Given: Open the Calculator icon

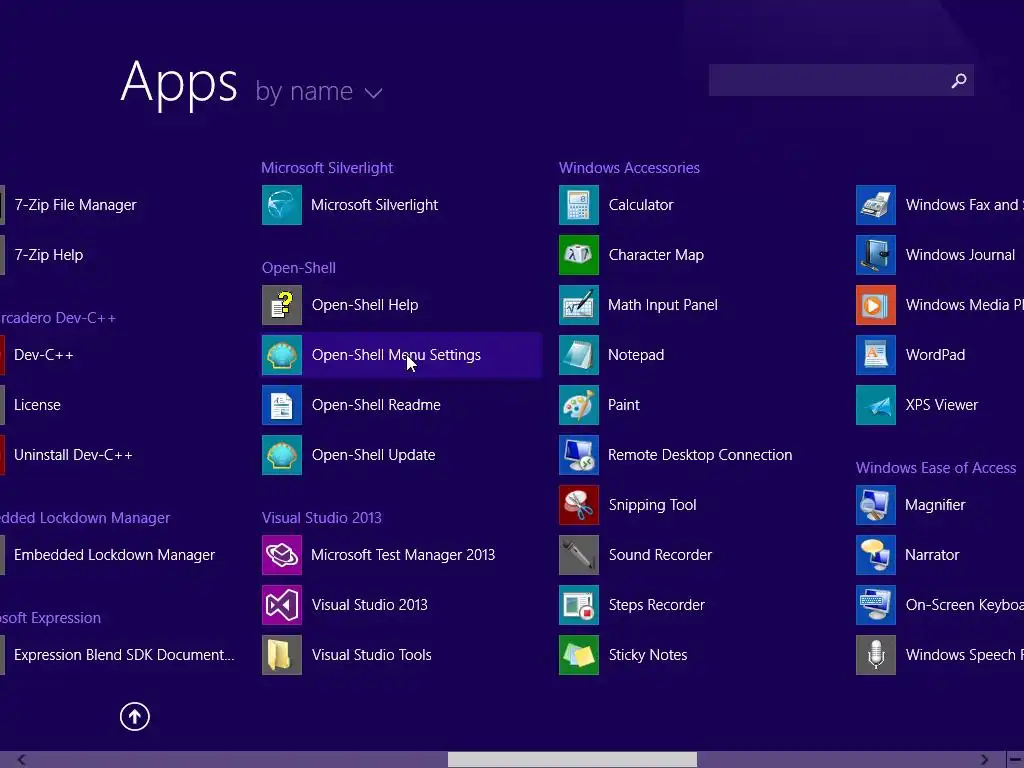Looking at the screenshot, I should click(x=579, y=205).
